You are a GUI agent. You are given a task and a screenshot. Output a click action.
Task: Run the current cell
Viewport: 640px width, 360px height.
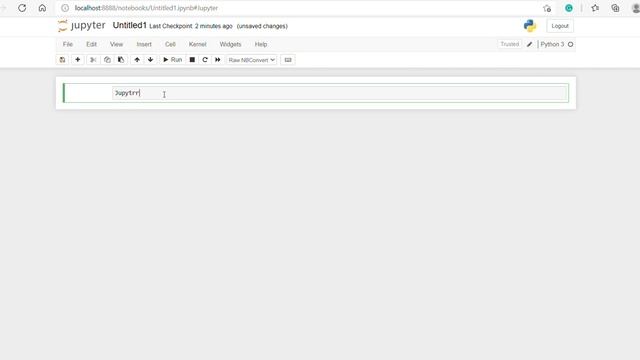point(172,60)
